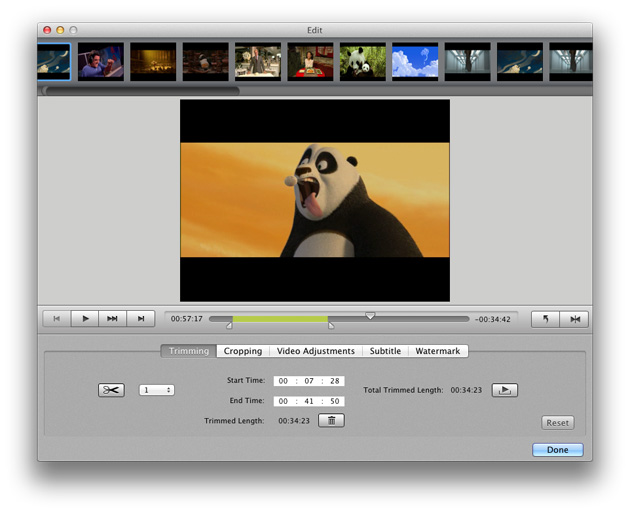Select the panda thumbnail in filmstrip
630x513 pixels.
[x=362, y=62]
